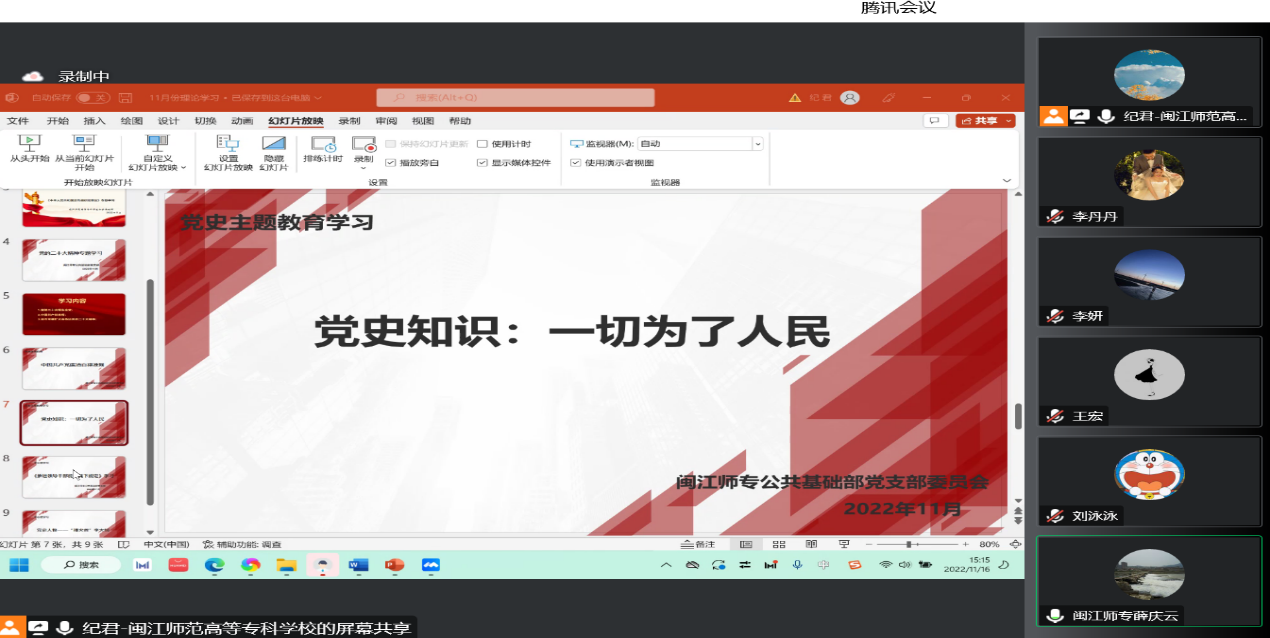
Task: Open PowerPoint from Windows taskbar
Action: click(393, 565)
